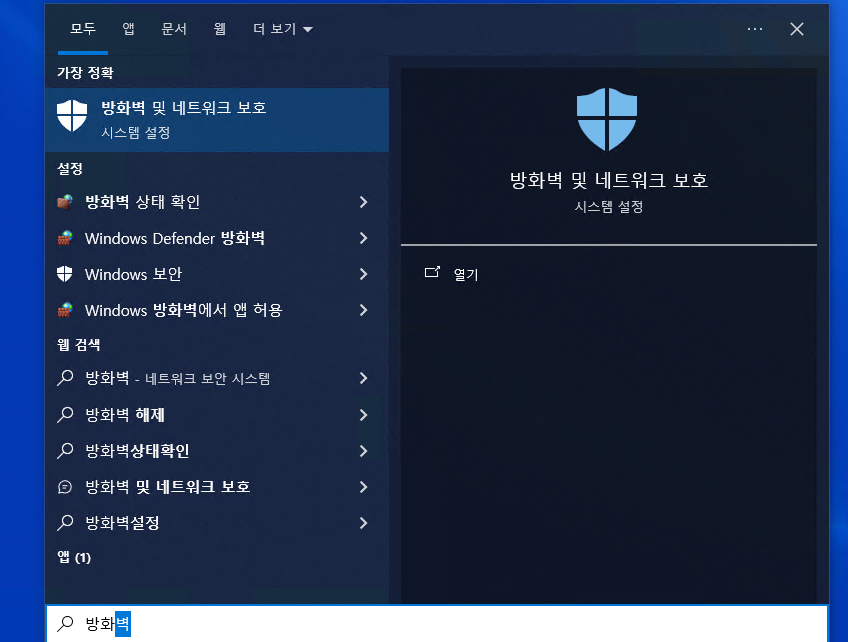
Task: Select web suggestion 방화벽 해제
Action: (217, 415)
